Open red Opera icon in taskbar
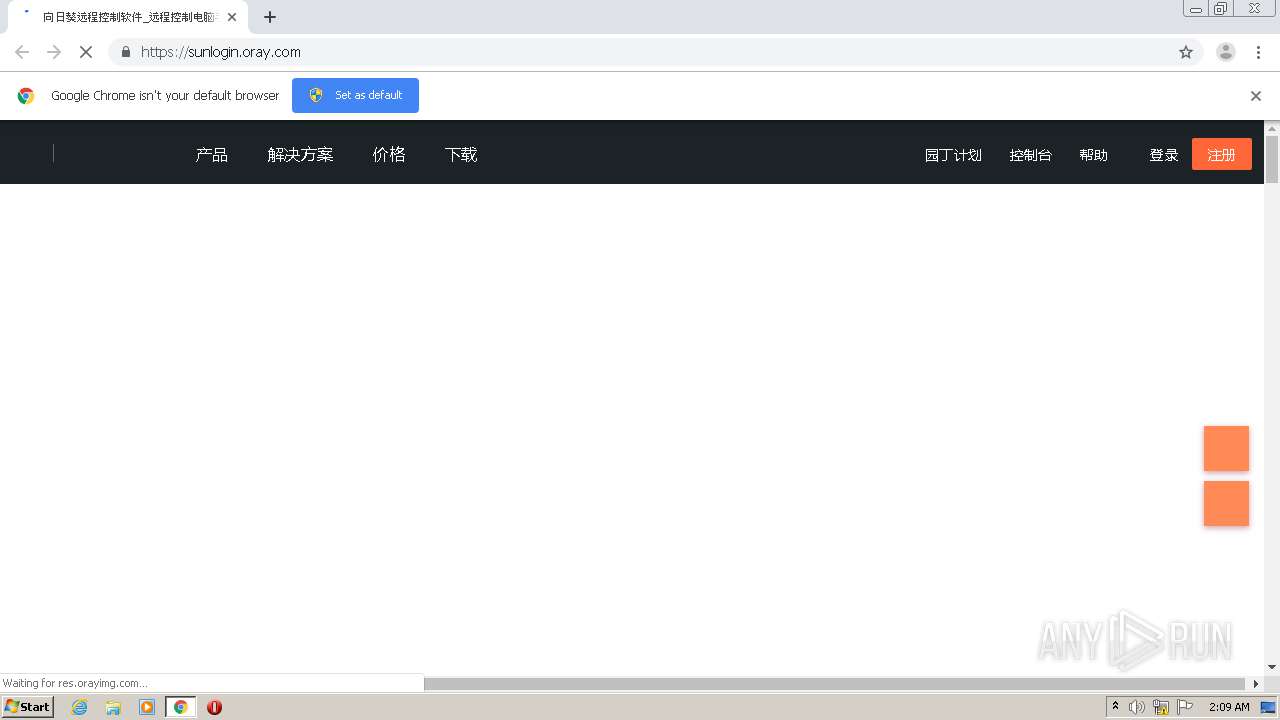Screen dimensions: 1280x720 click(214, 707)
